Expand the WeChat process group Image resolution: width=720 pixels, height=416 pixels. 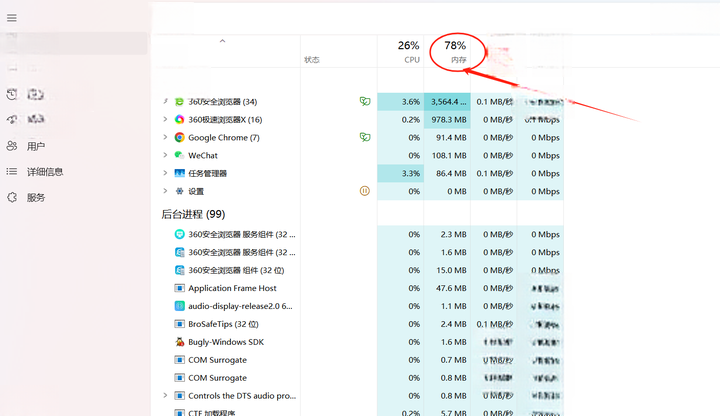pos(165,155)
